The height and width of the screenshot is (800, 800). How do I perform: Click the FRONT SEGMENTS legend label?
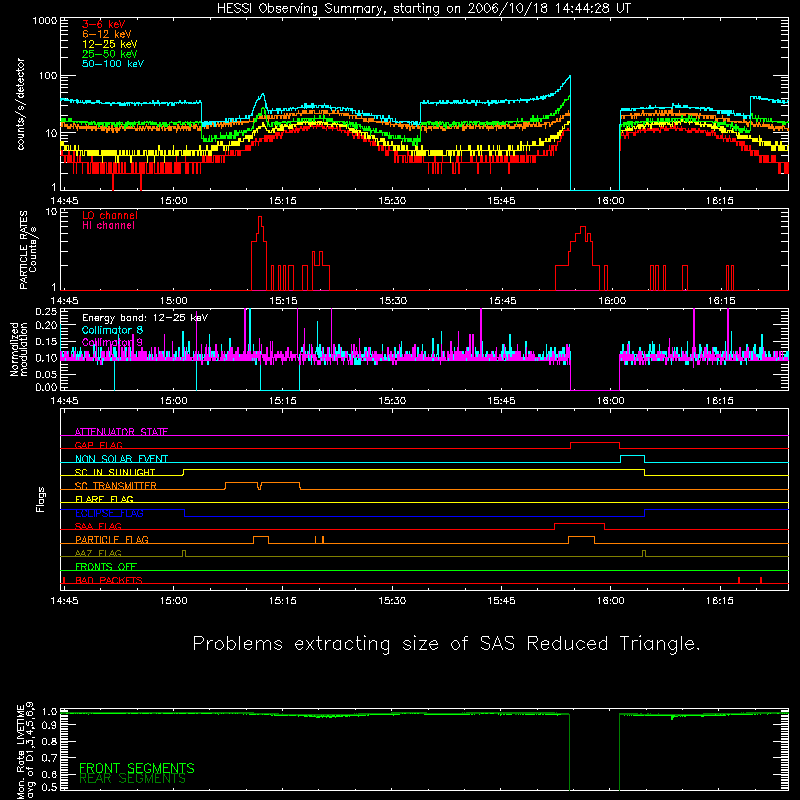(x=137, y=768)
